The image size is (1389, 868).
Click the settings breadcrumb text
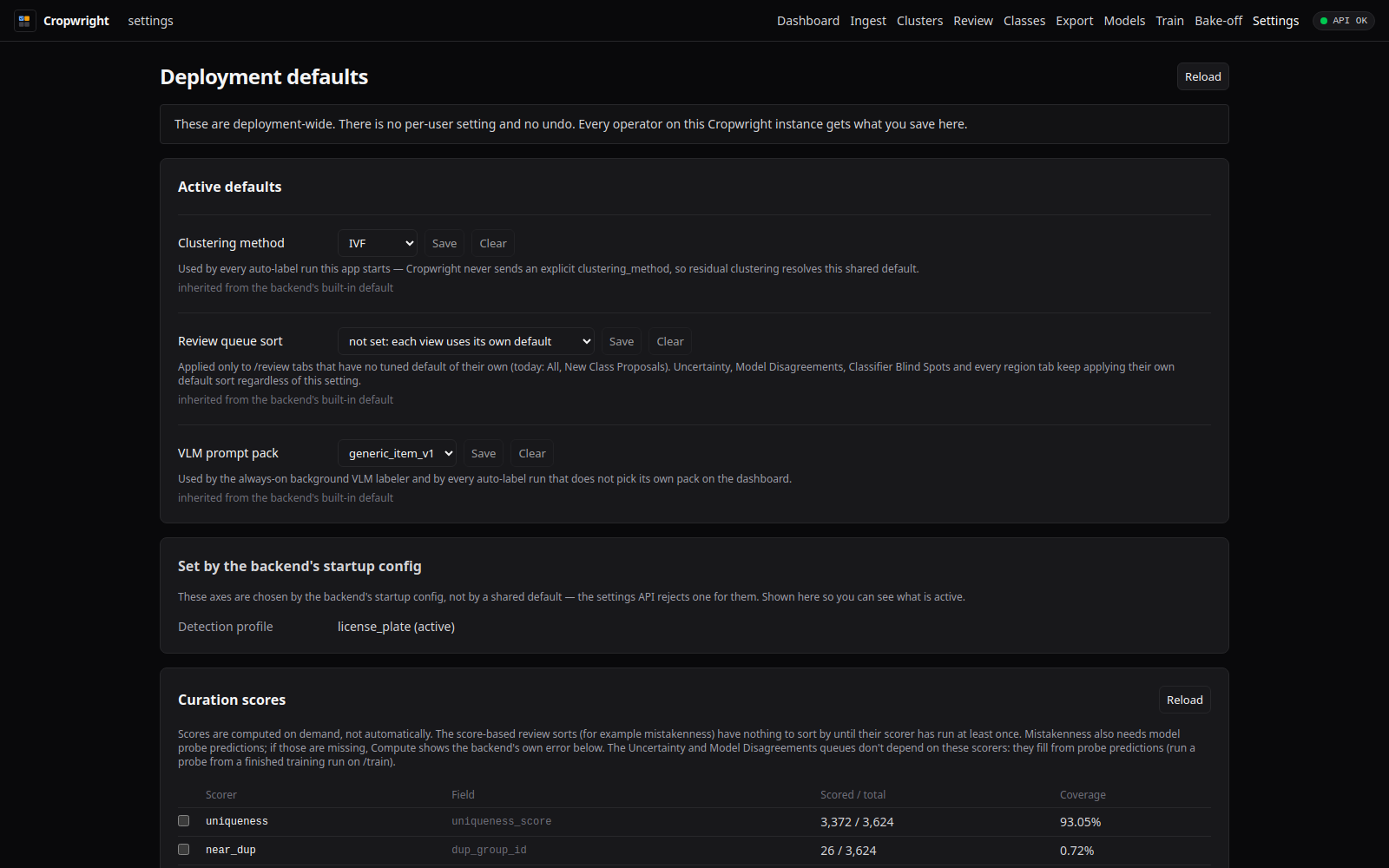[x=150, y=21]
